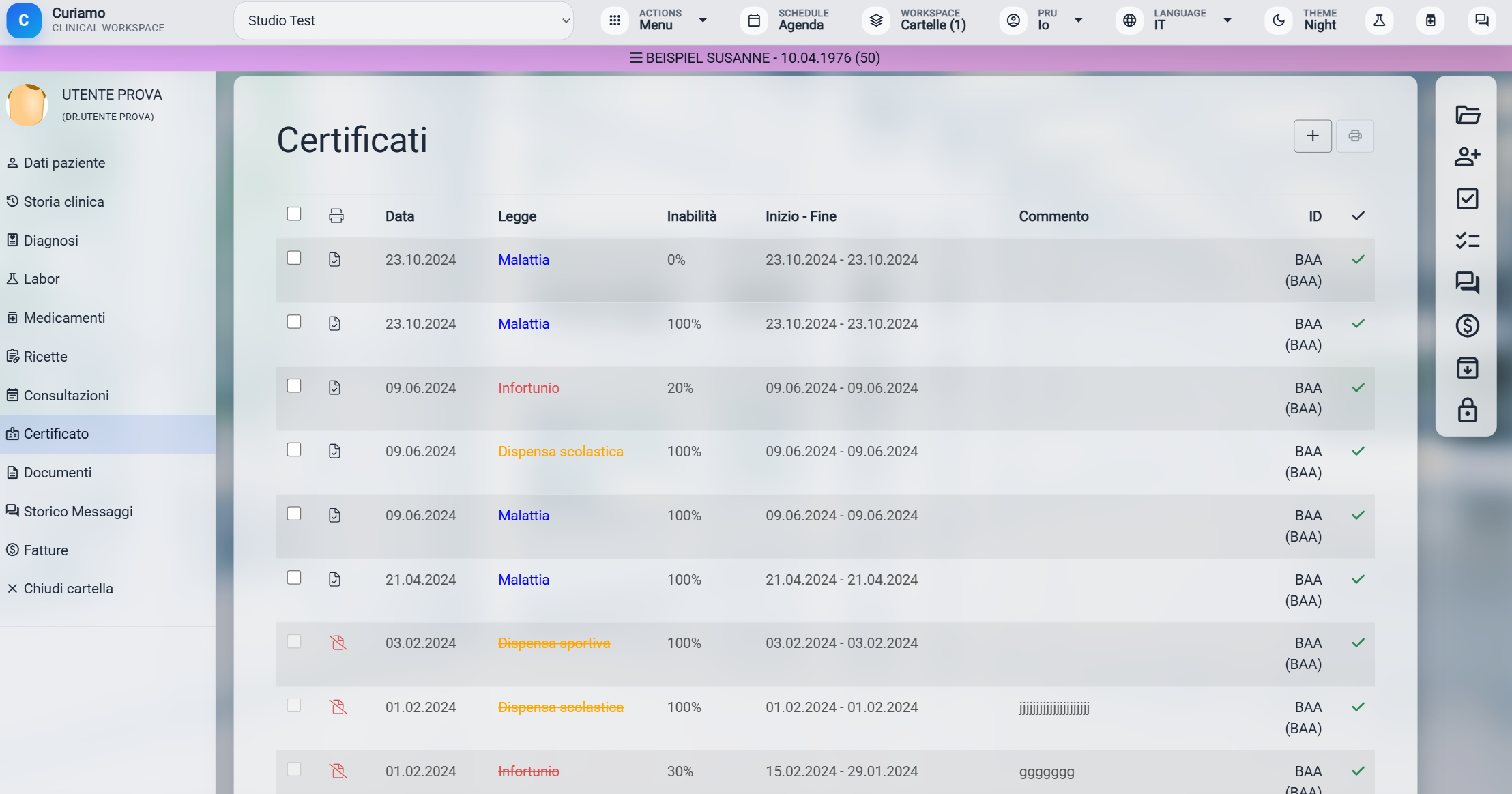Viewport: 1512px width, 794px height.
Task: Open Workspace Cartelle (1)
Action: tap(915, 20)
